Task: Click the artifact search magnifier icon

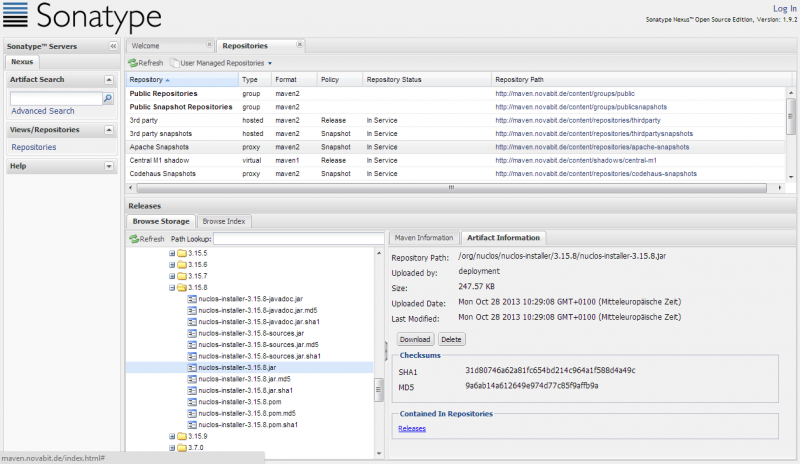Action: point(108,98)
